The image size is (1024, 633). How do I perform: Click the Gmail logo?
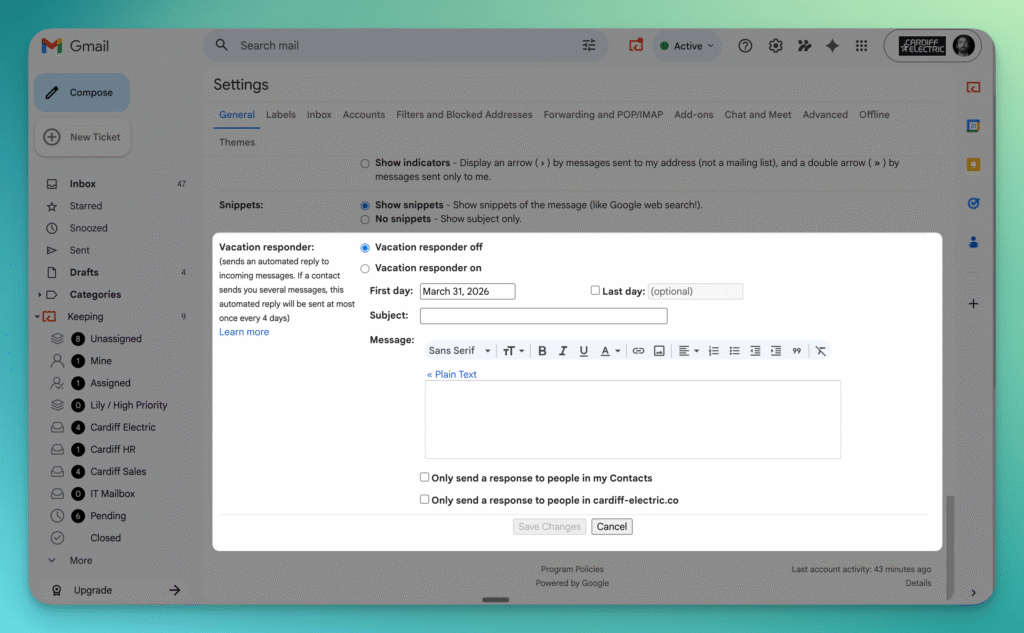[75, 46]
